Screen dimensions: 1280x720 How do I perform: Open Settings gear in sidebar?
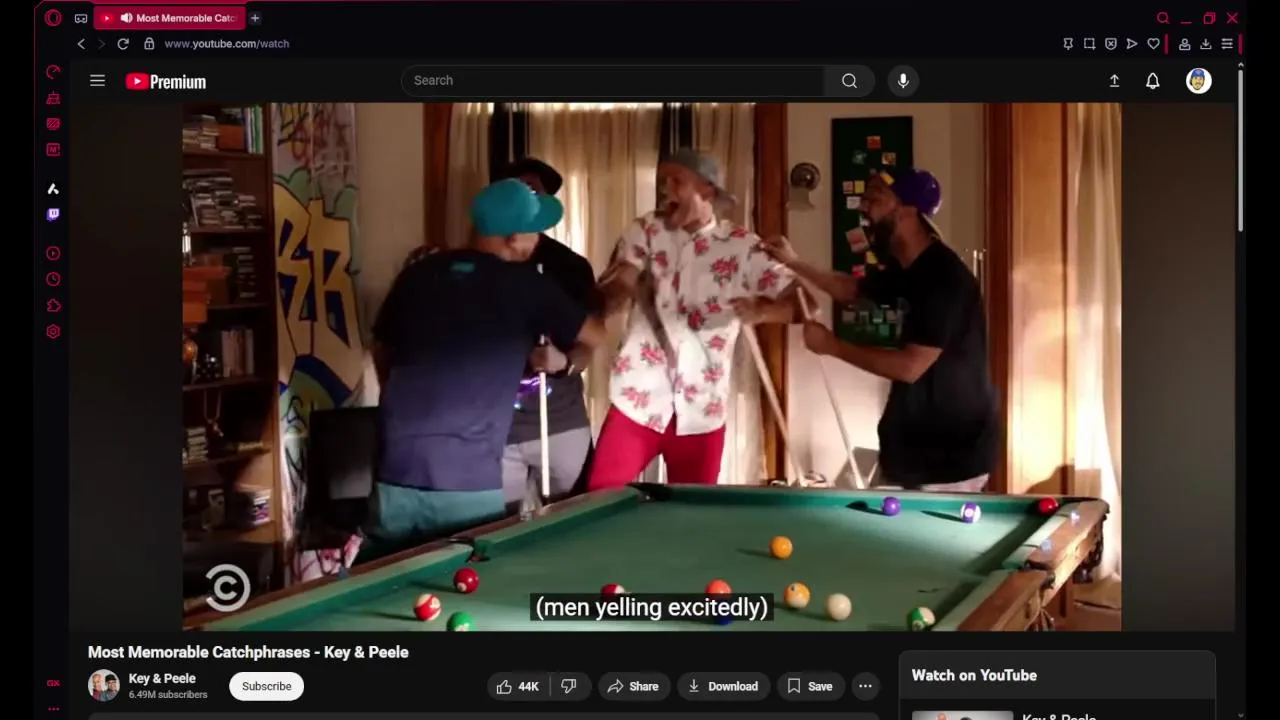(x=53, y=332)
